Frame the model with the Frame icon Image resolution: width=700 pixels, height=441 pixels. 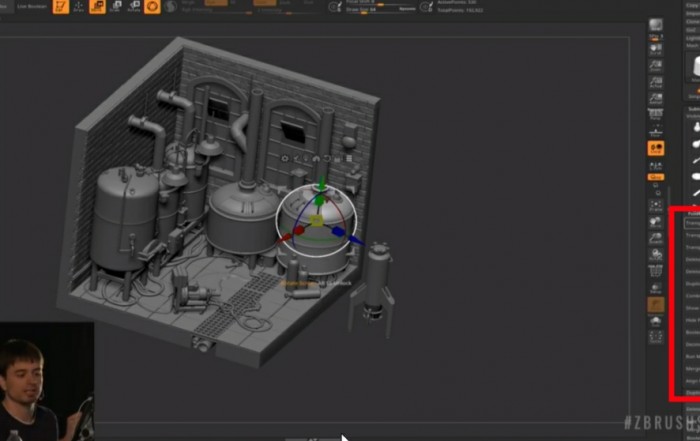coord(656,205)
